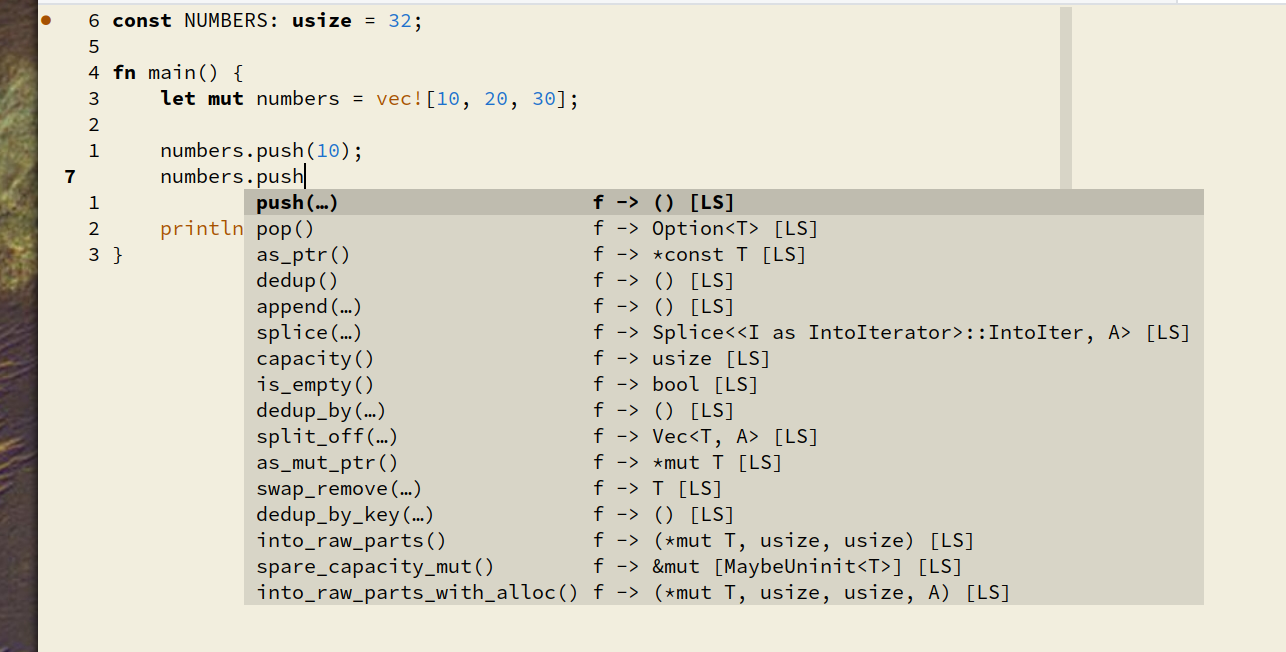This screenshot has height=652, width=1286.
Task: Select splice(…) from the suggestions
Action: (x=724, y=333)
